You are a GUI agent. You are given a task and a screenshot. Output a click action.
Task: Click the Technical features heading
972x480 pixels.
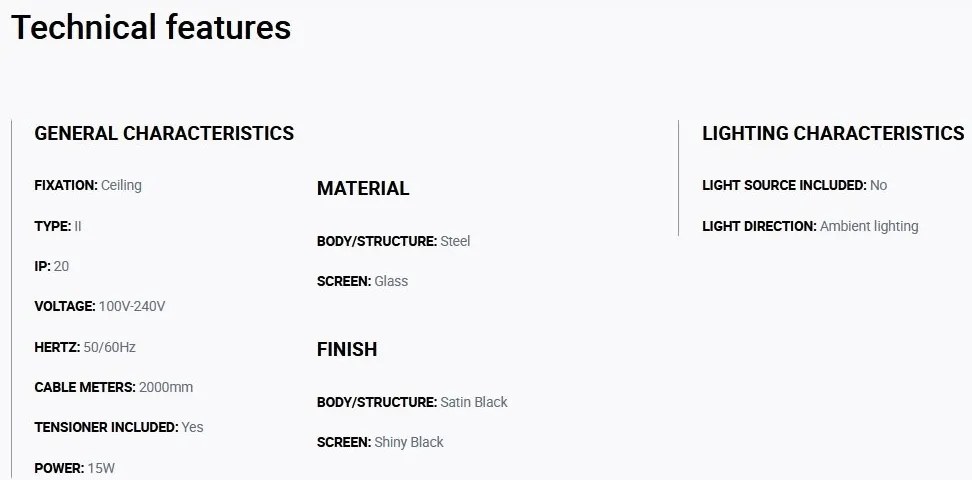(x=151, y=27)
